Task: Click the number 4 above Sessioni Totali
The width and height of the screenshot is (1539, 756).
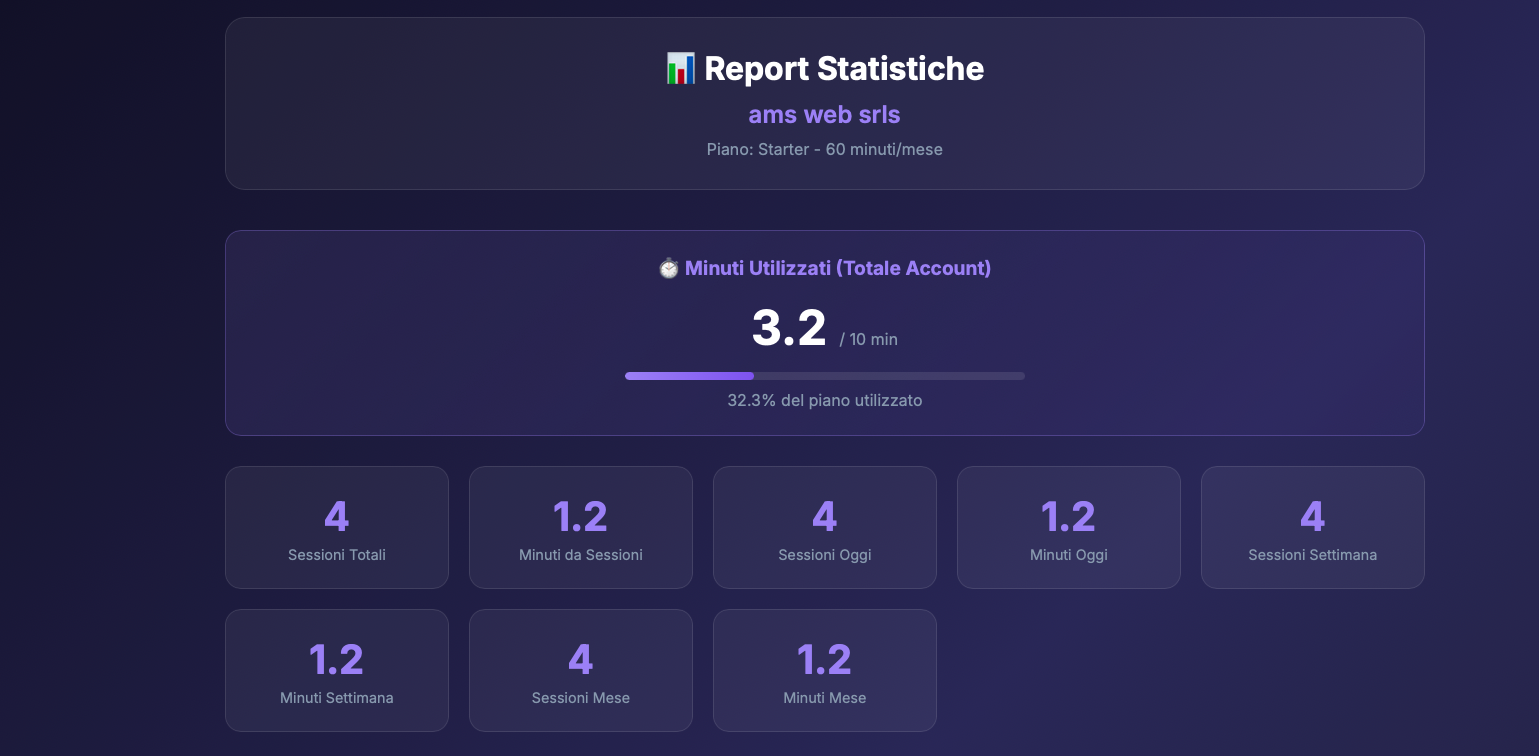Action: [336, 517]
